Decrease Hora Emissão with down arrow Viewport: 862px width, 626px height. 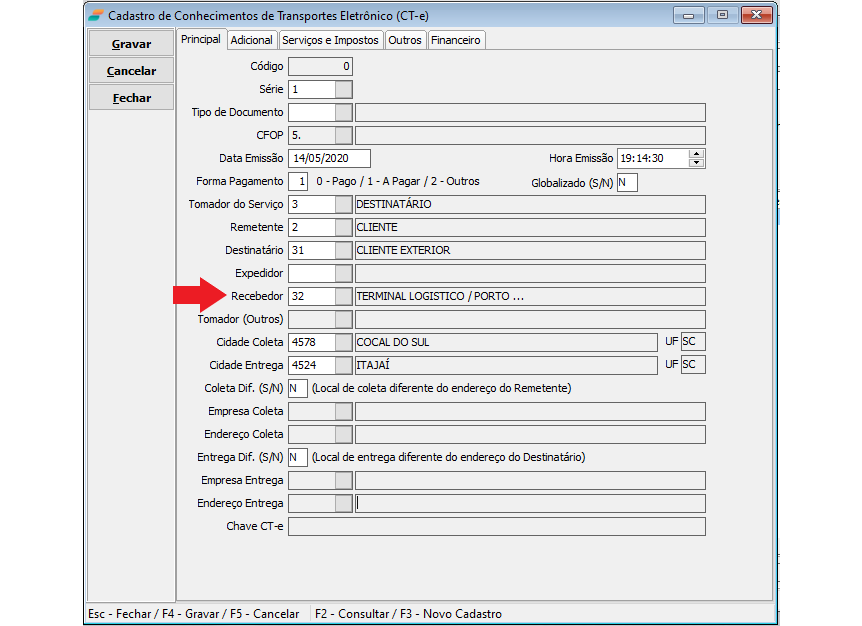point(697,163)
